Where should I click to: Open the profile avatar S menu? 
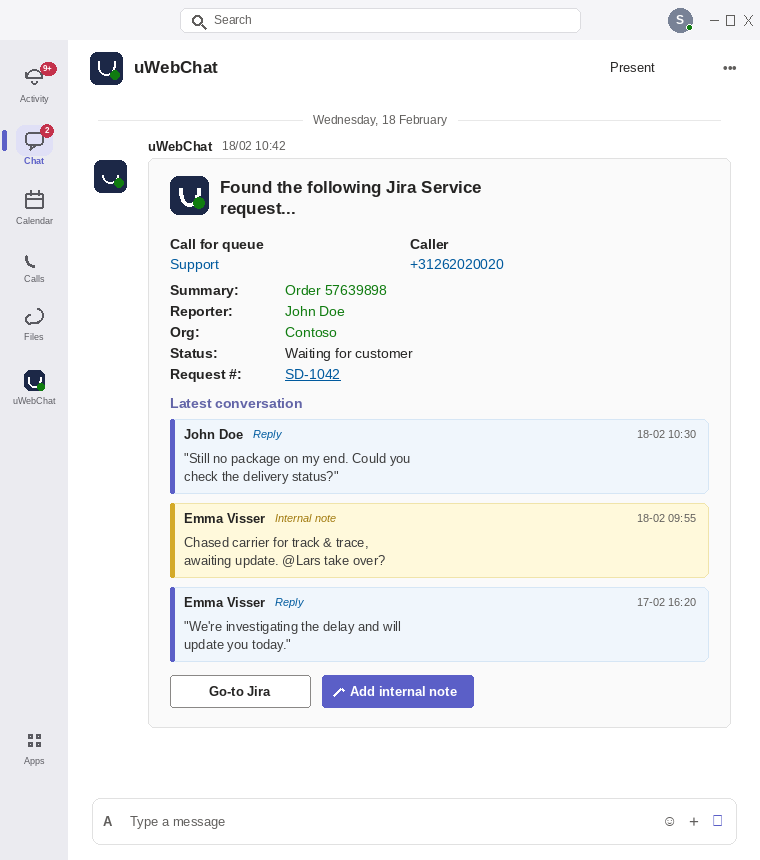[x=680, y=20]
